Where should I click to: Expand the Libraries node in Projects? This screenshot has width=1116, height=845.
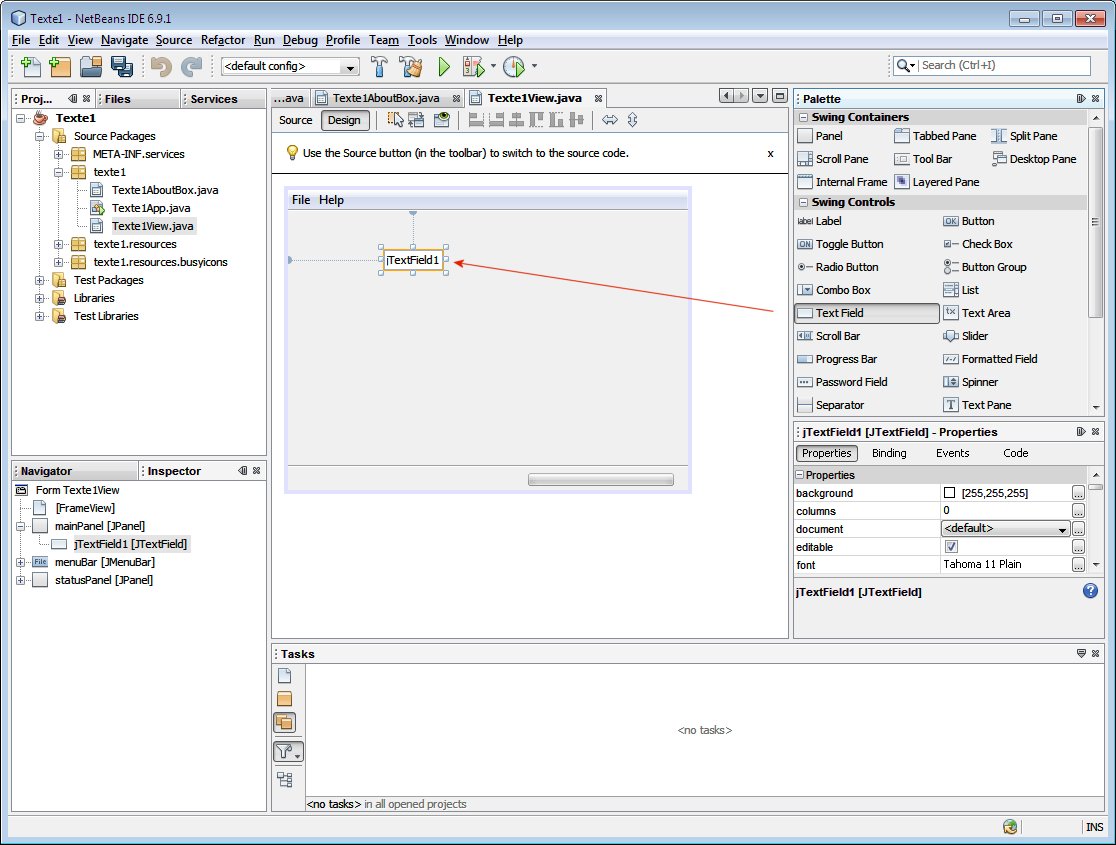(40, 298)
